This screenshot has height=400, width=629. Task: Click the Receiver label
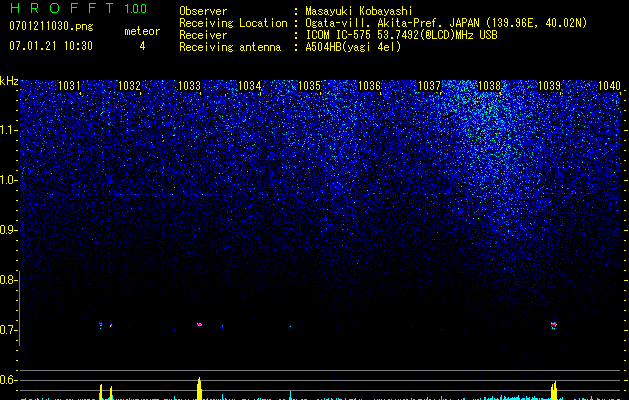(203, 35)
